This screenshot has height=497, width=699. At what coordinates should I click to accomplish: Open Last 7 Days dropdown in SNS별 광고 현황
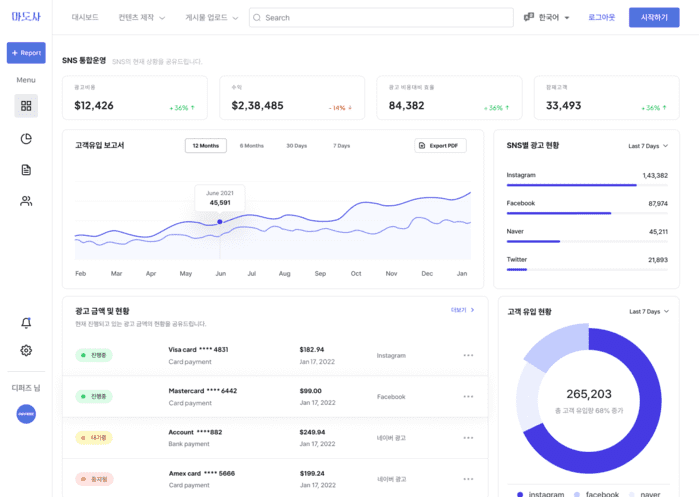tap(648, 146)
